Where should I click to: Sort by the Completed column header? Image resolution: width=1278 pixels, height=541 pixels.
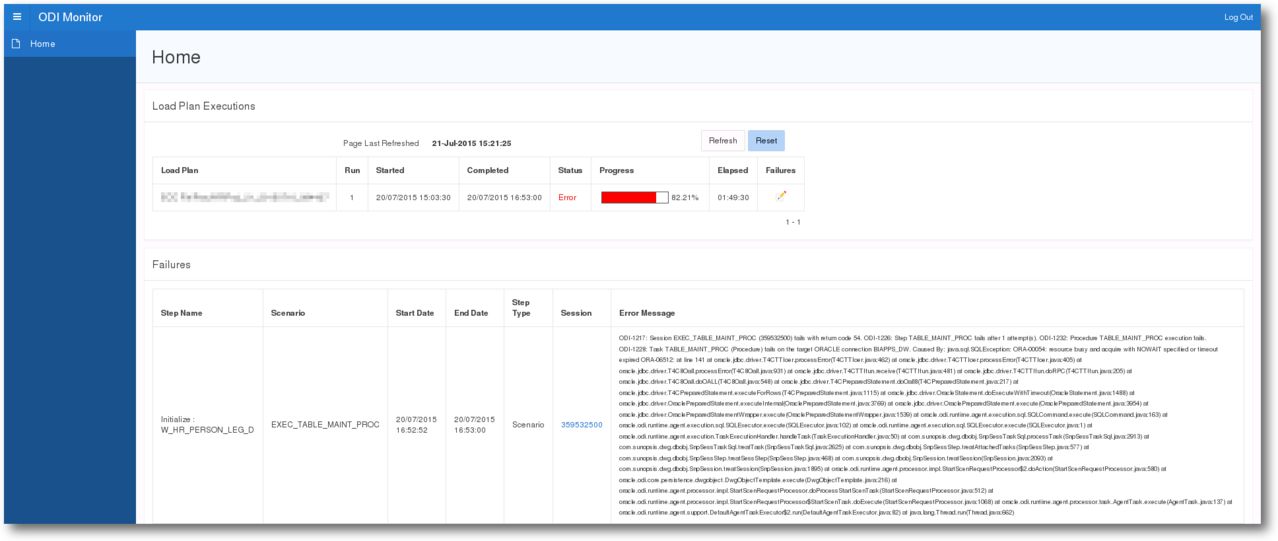pyautogui.click(x=488, y=170)
